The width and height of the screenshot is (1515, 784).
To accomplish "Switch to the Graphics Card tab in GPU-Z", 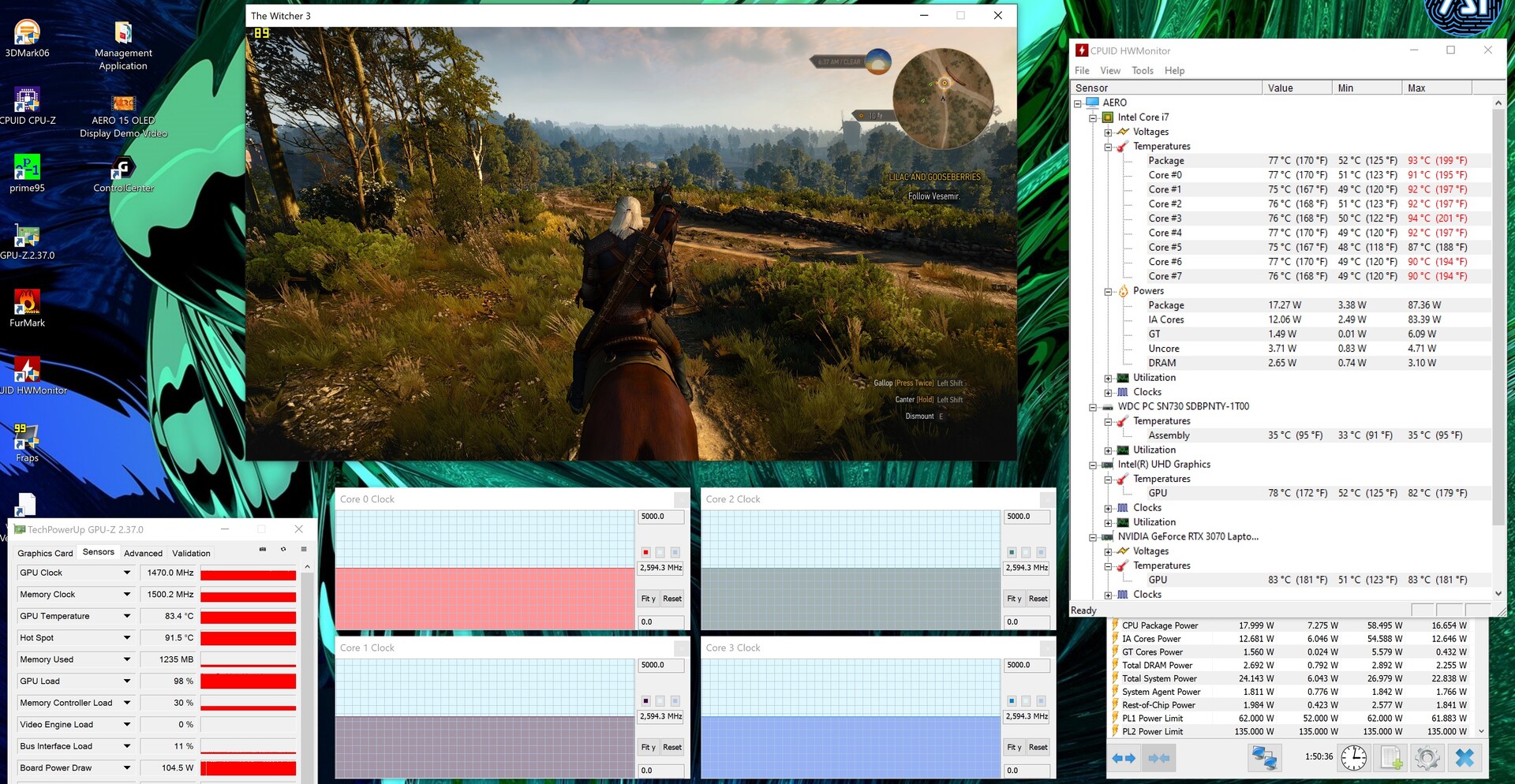I will tap(45, 553).
